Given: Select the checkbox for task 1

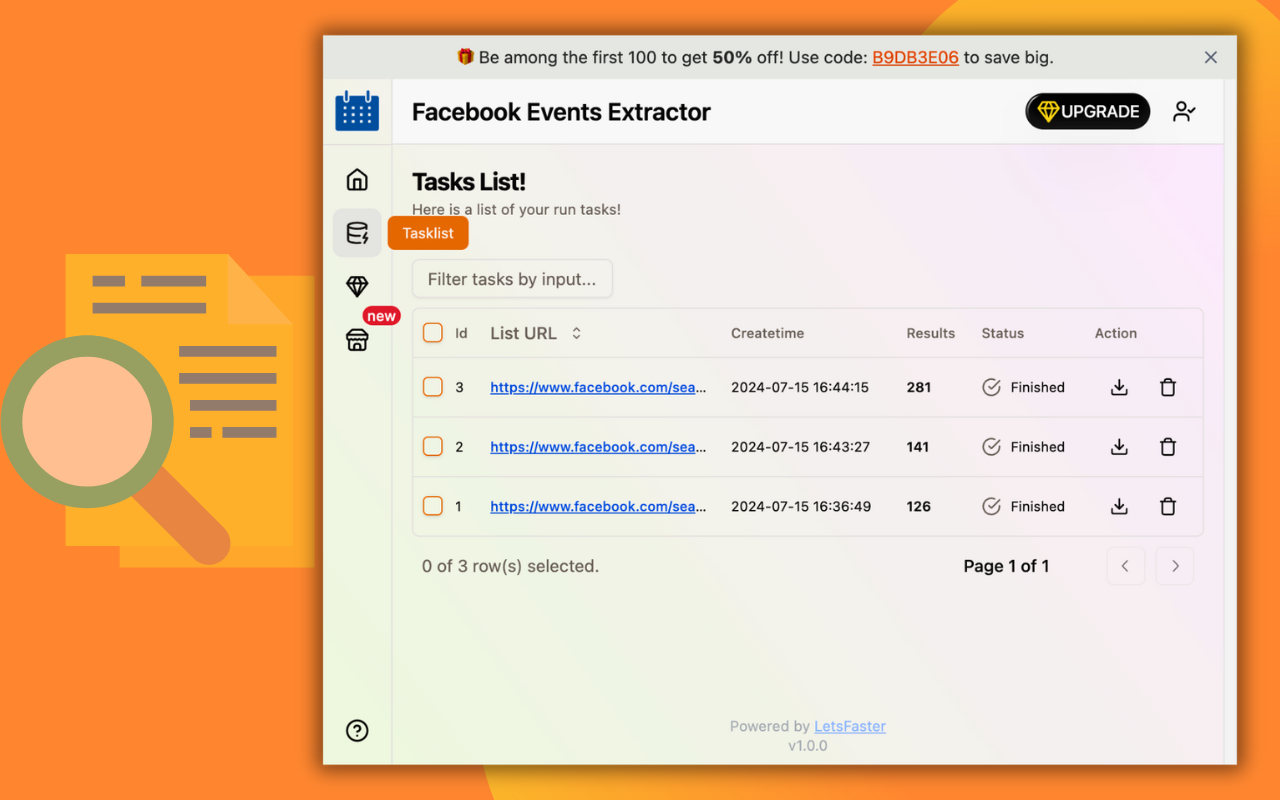Looking at the screenshot, I should pyautogui.click(x=433, y=506).
